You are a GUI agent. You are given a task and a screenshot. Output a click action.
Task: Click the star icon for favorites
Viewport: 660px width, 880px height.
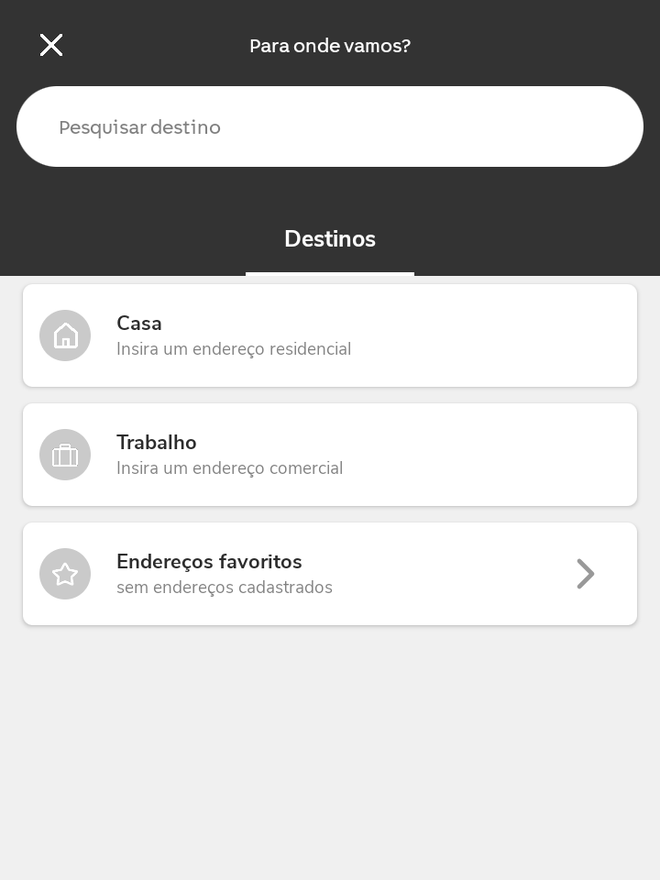click(65, 574)
